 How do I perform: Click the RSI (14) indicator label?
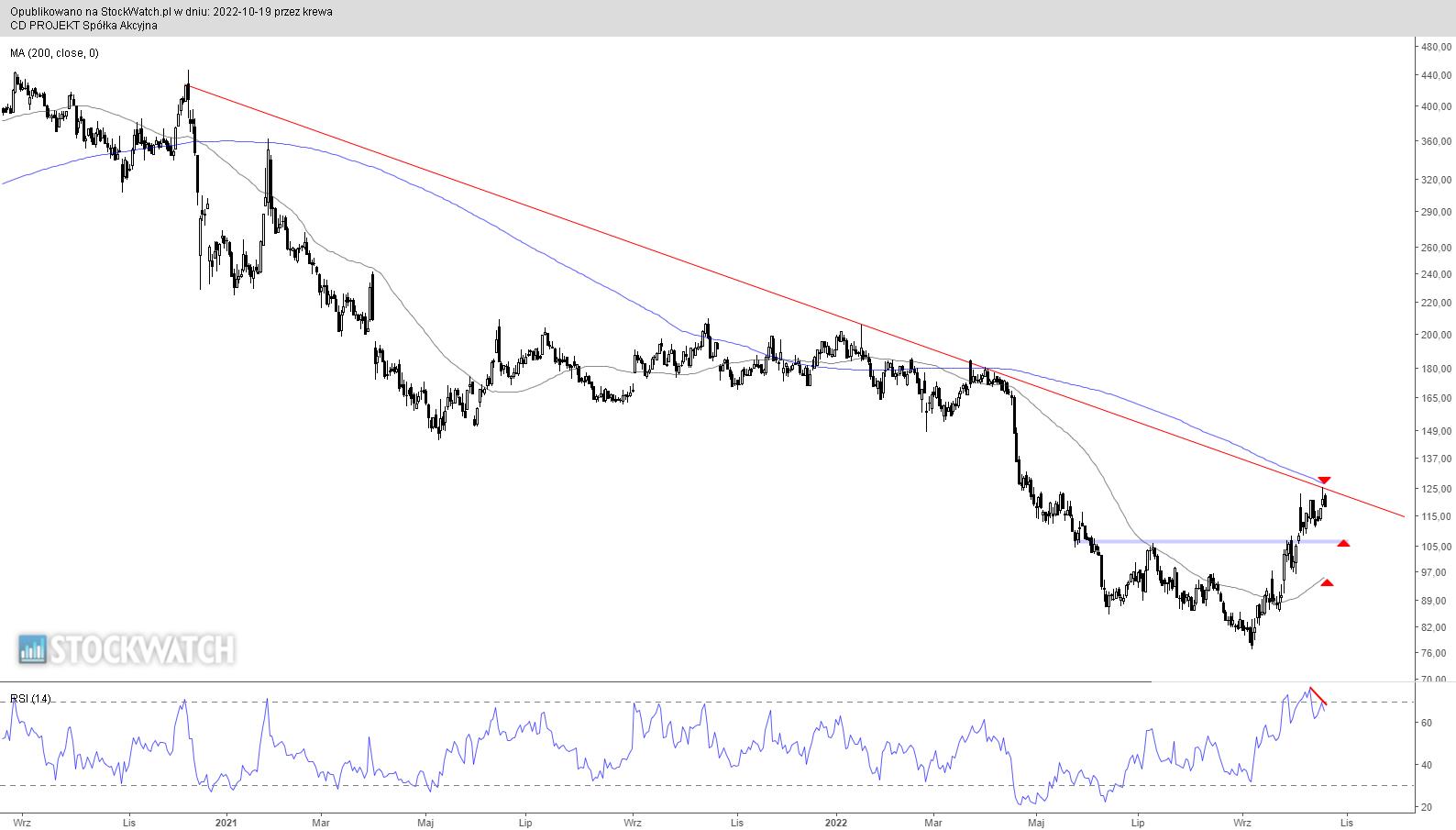[x=30, y=699]
